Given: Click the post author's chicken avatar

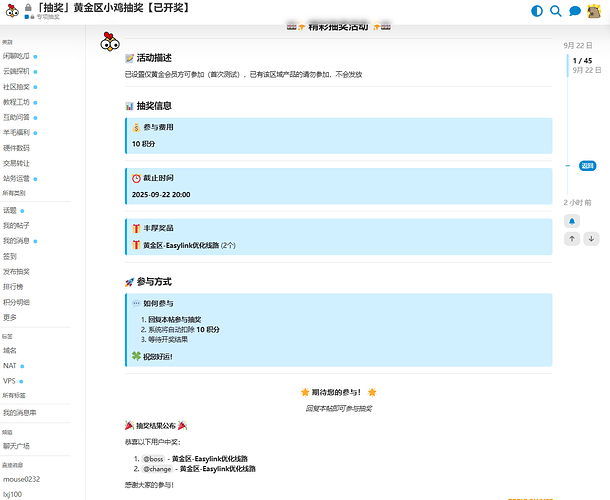Looking at the screenshot, I should (x=111, y=42).
